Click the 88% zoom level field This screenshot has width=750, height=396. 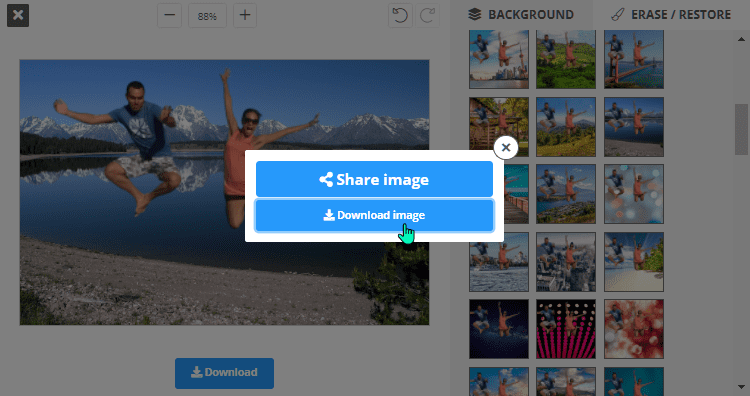coord(207,16)
